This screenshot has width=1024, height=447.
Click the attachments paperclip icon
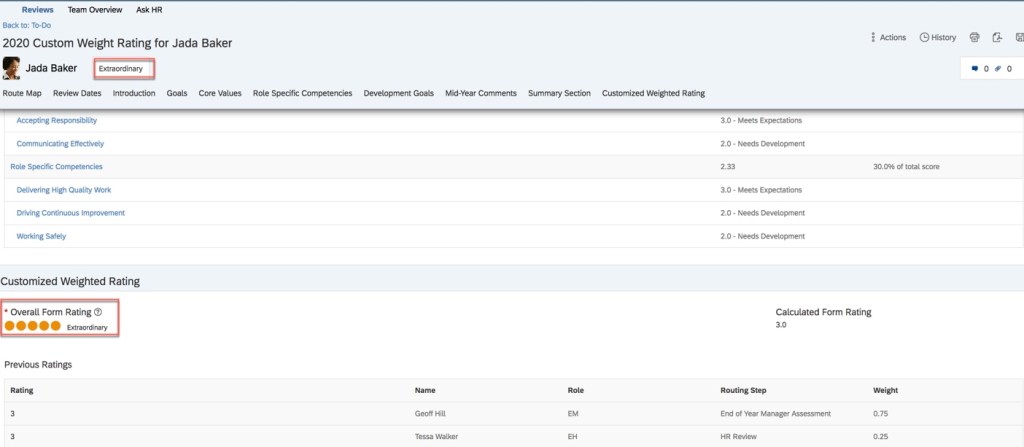coord(997,68)
